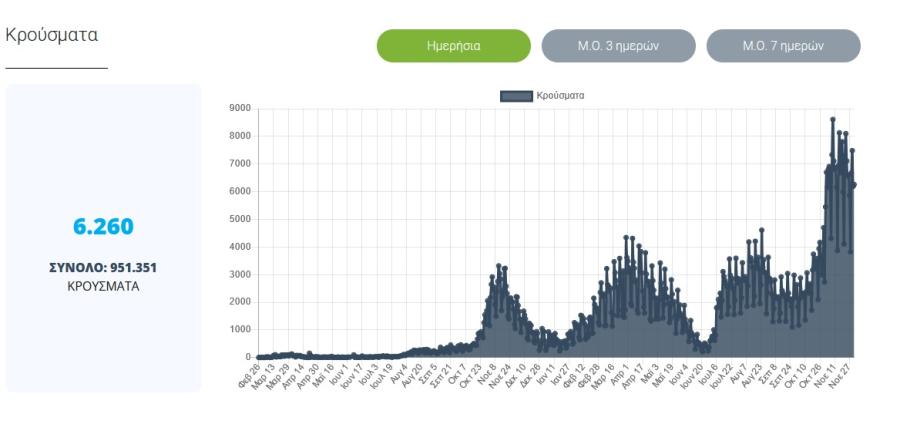Click the Νοε 27 x-axis date label

(841, 374)
